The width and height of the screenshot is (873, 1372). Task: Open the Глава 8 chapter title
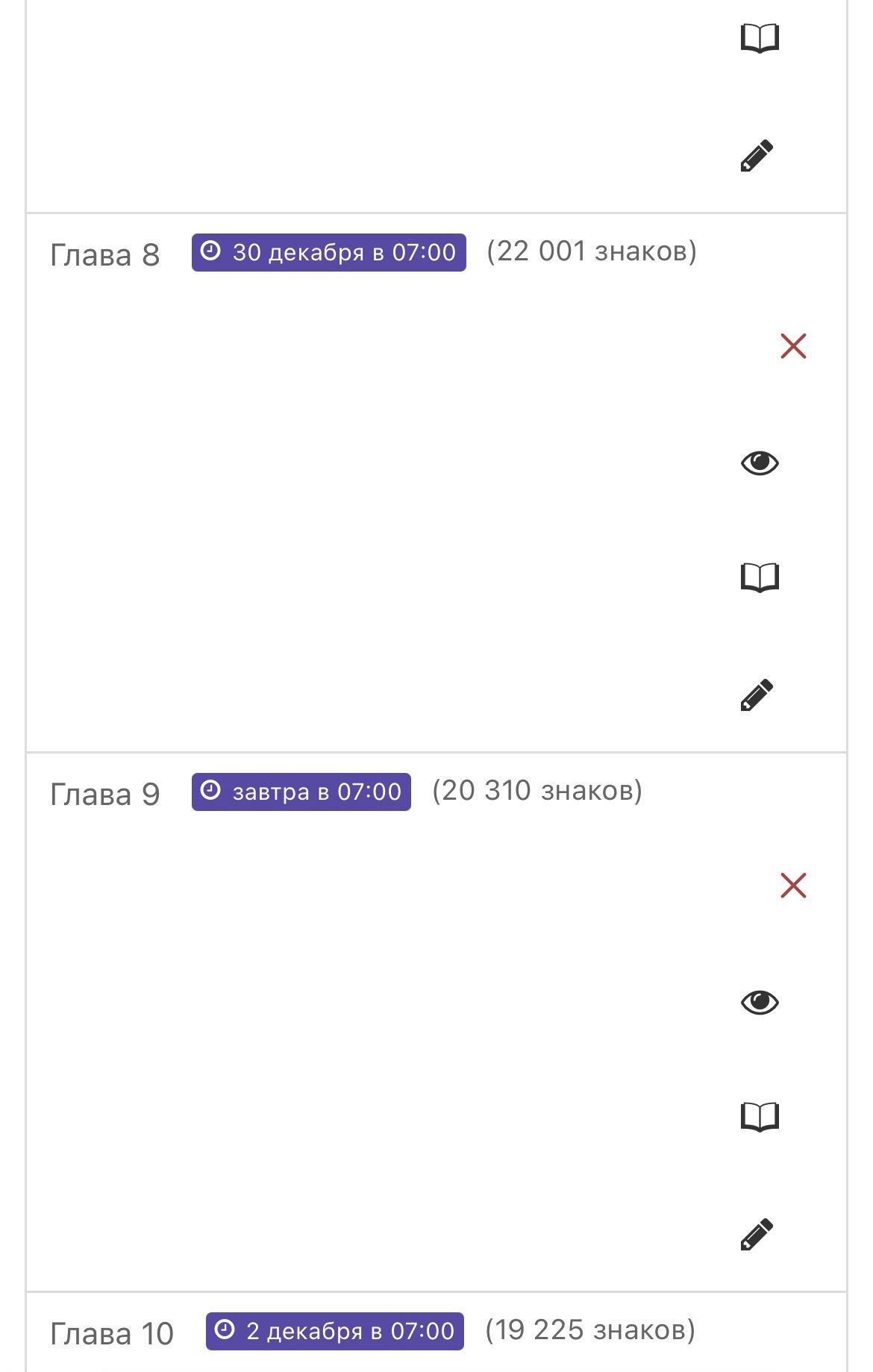[105, 255]
